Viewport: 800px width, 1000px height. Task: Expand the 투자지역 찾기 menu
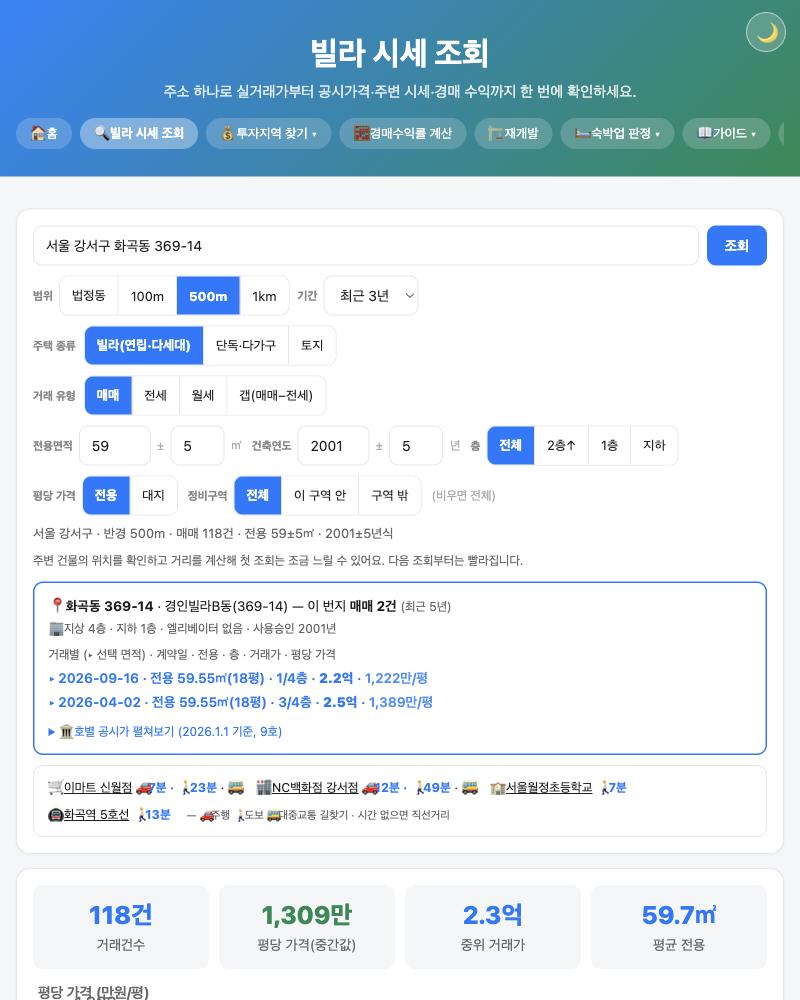point(269,133)
